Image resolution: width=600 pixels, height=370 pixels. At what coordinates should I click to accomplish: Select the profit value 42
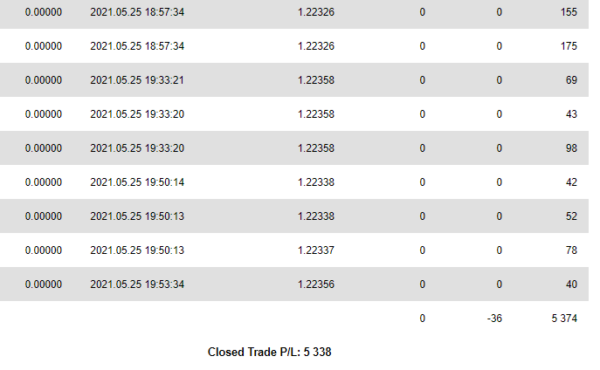(571, 182)
